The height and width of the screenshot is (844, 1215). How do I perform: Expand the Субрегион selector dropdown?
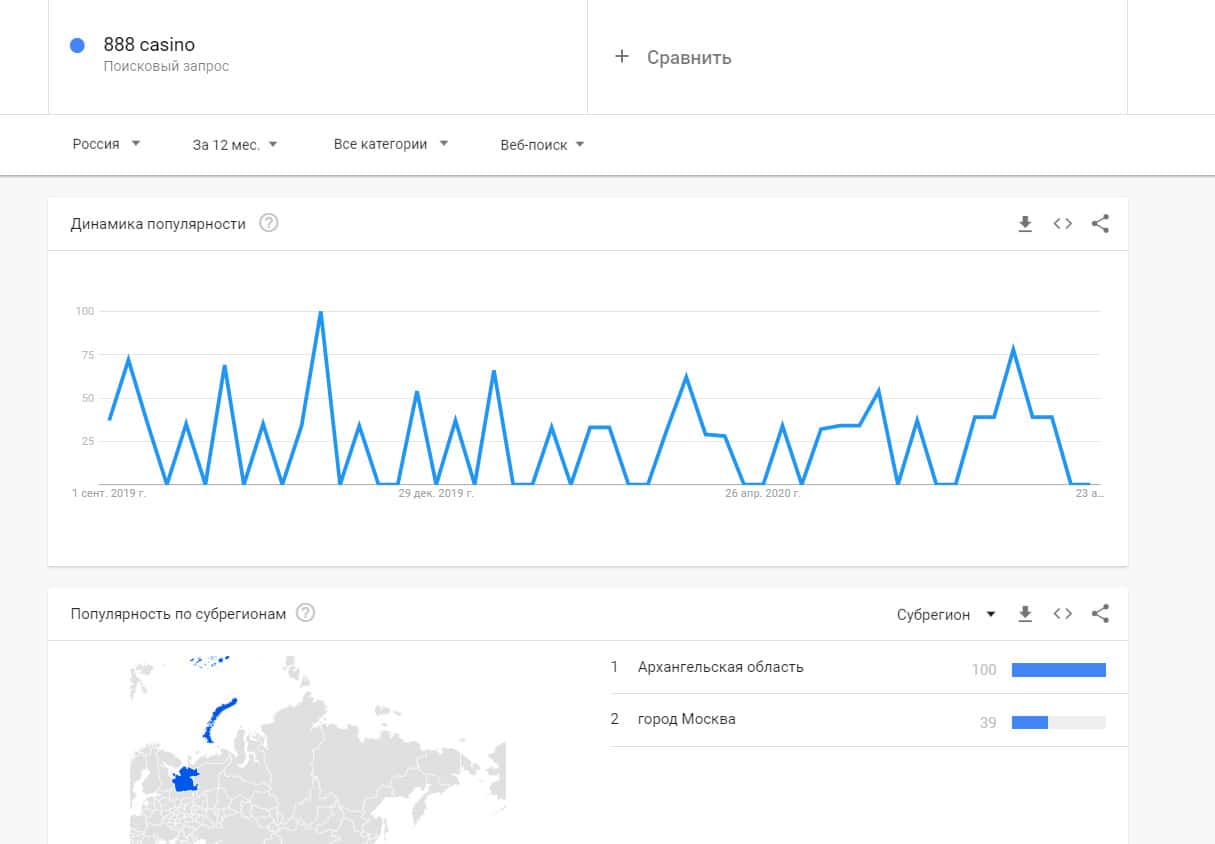pyautogui.click(x=946, y=614)
